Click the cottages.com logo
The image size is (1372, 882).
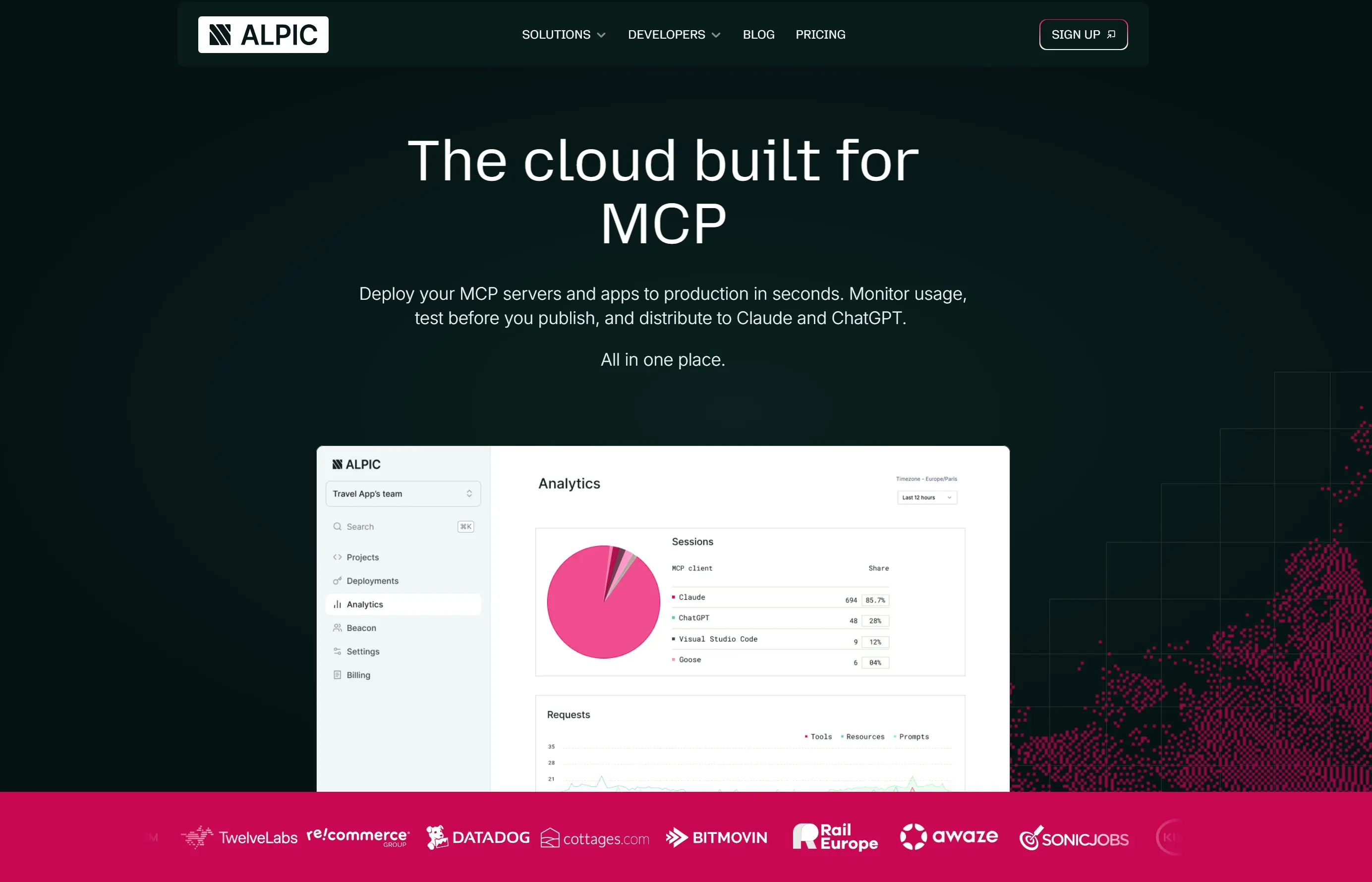595,838
